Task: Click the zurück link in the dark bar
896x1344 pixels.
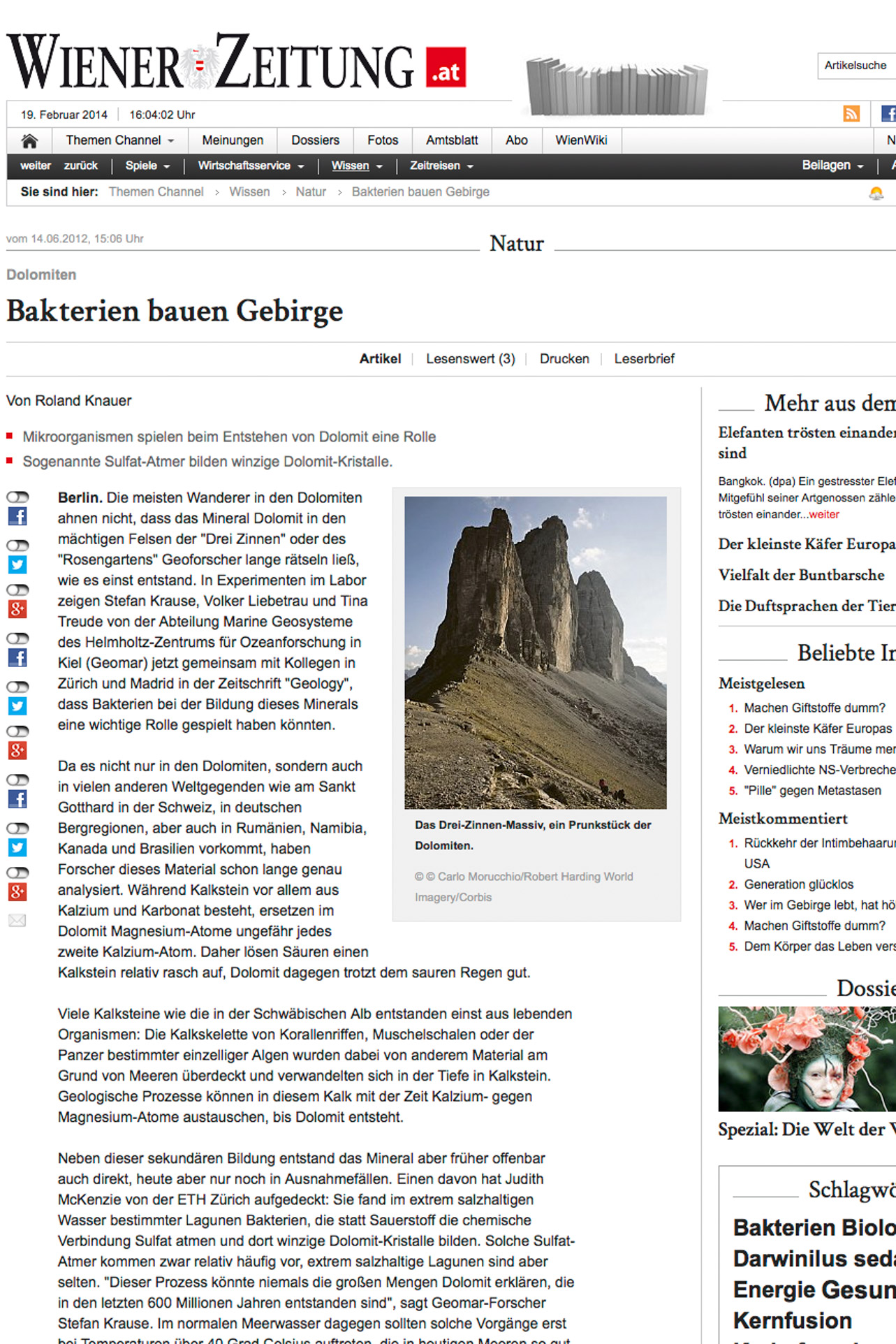Action: pyautogui.click(x=81, y=166)
